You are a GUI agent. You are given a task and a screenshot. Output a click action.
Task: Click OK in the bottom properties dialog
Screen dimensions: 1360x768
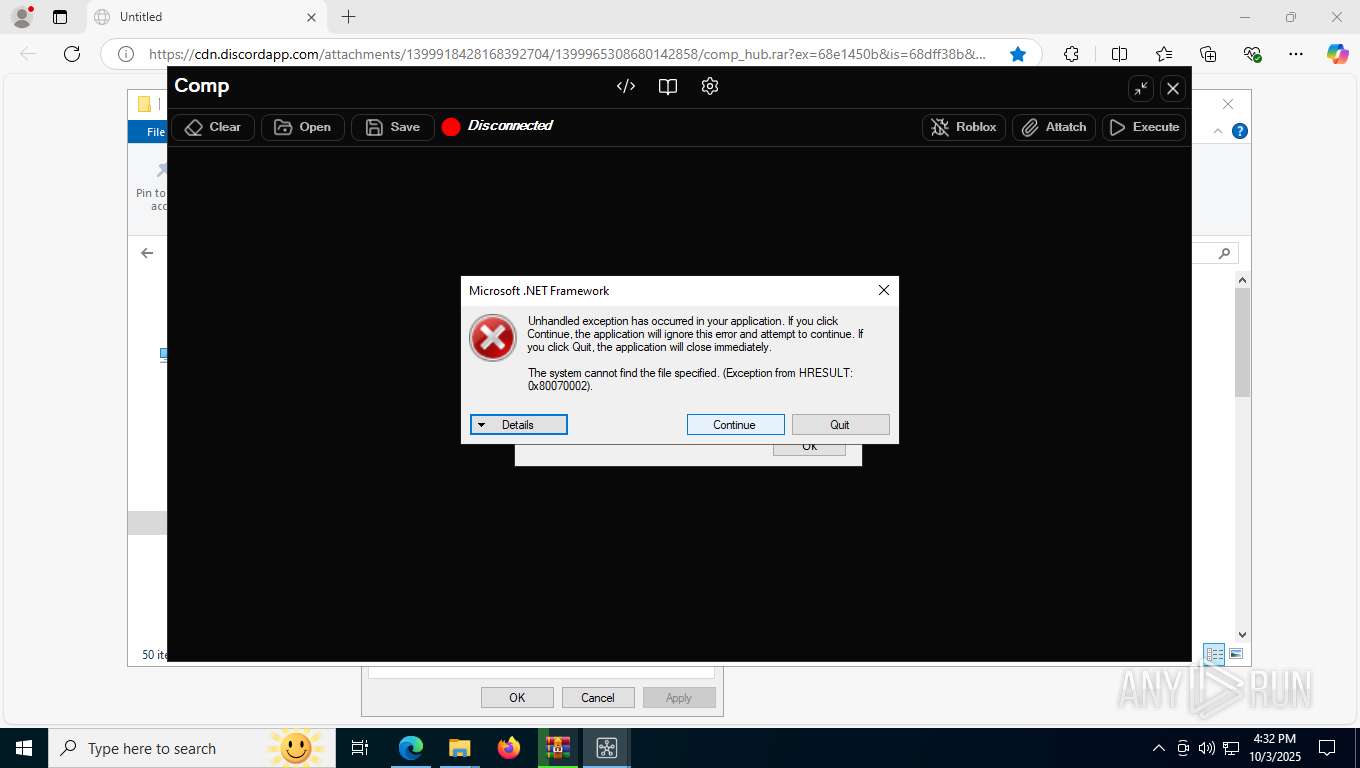point(517,698)
